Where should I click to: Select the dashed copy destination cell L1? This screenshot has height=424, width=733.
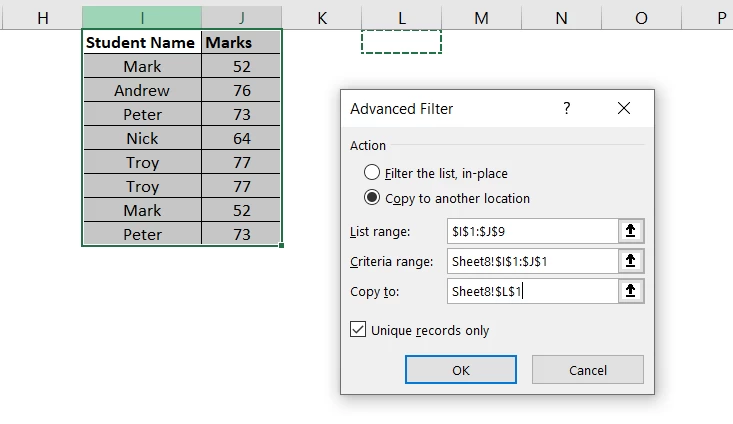[x=402, y=42]
